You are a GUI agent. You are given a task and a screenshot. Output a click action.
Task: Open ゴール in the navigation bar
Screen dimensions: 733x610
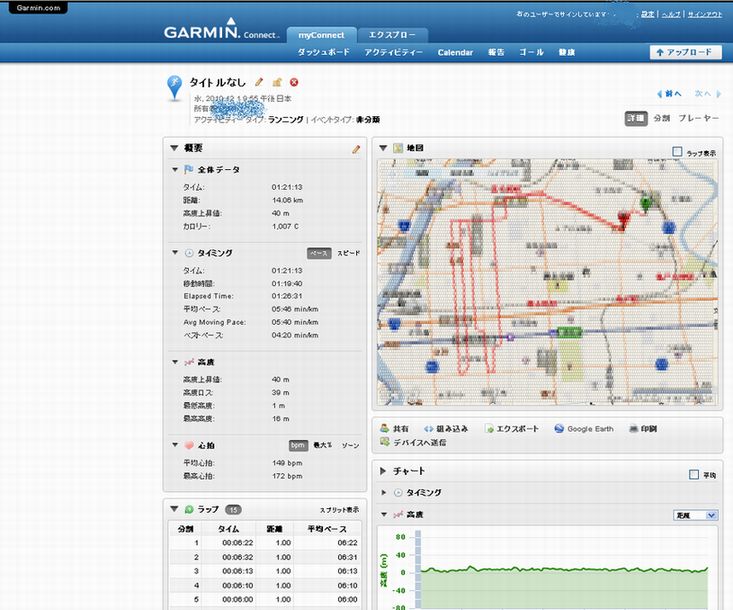(x=531, y=52)
